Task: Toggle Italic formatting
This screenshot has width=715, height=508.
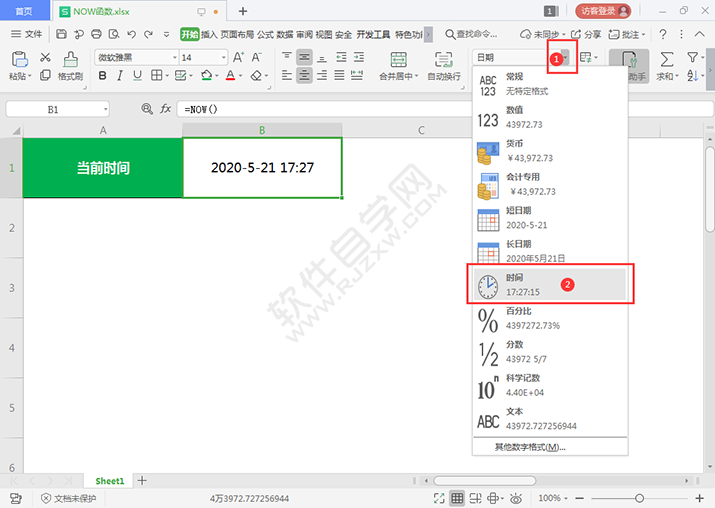Action: [x=120, y=75]
